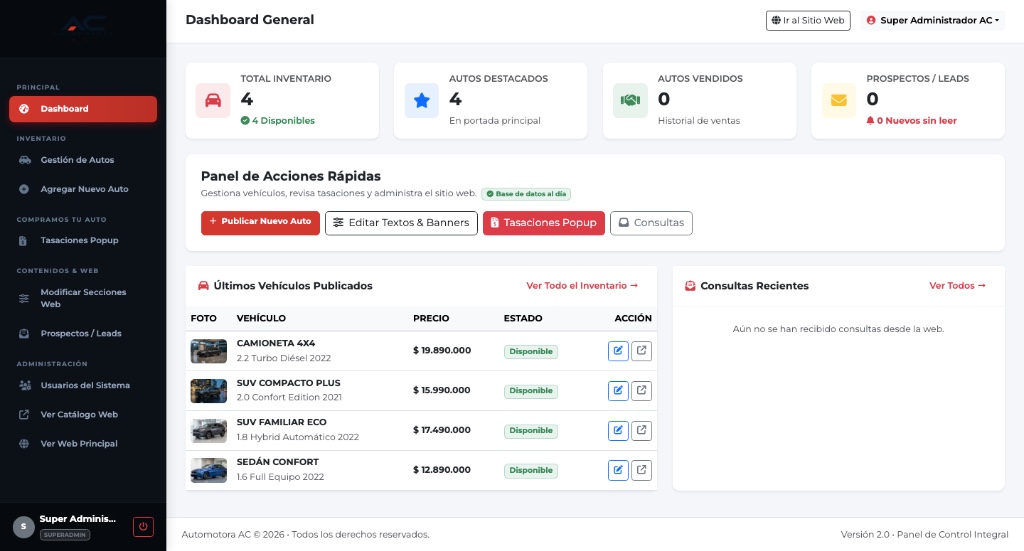Open Agregar Nuevo Auto in sidebar
Screen dimensions: 1024x551
click(83, 189)
